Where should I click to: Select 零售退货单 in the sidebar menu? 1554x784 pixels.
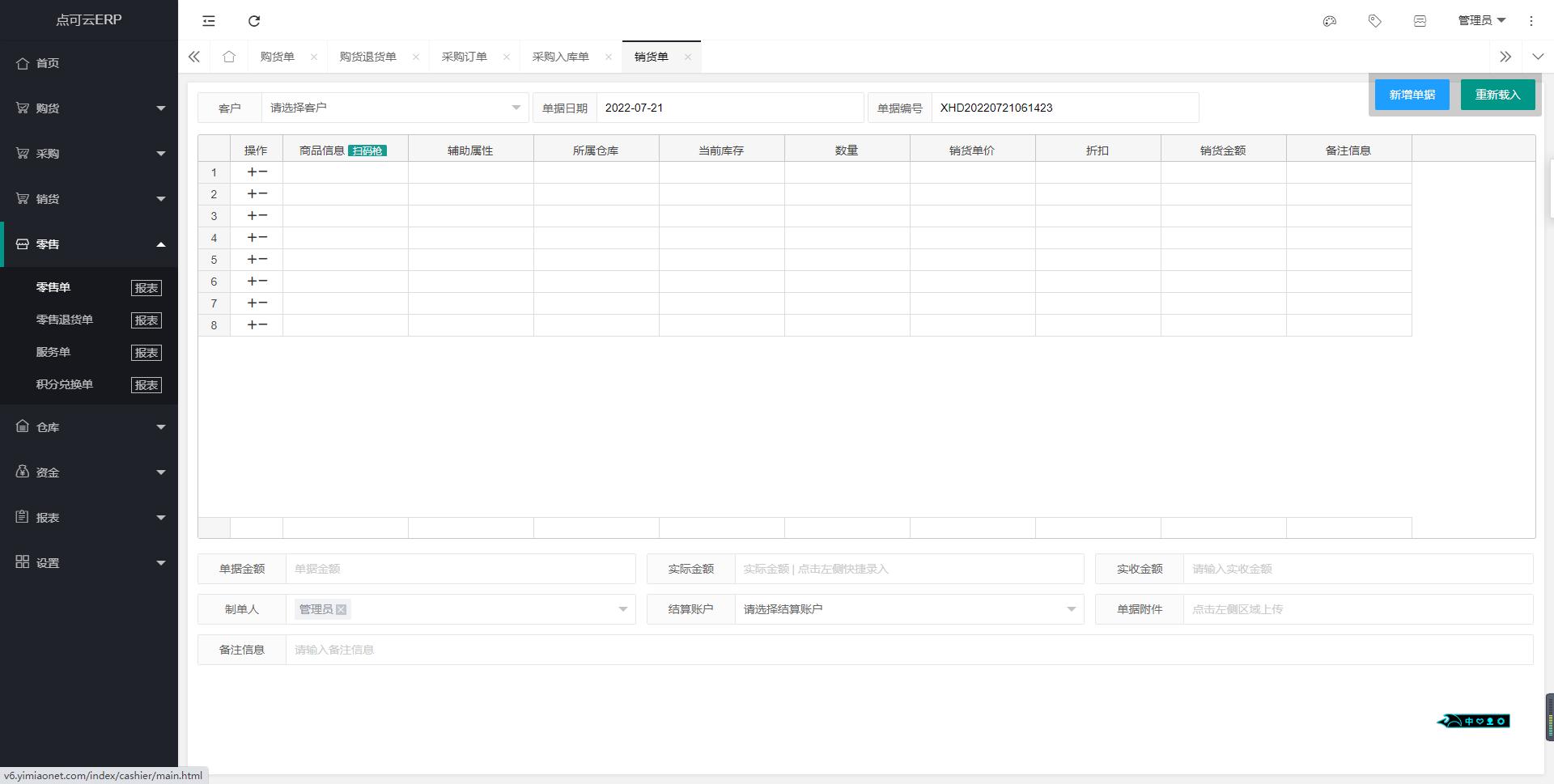[65, 320]
